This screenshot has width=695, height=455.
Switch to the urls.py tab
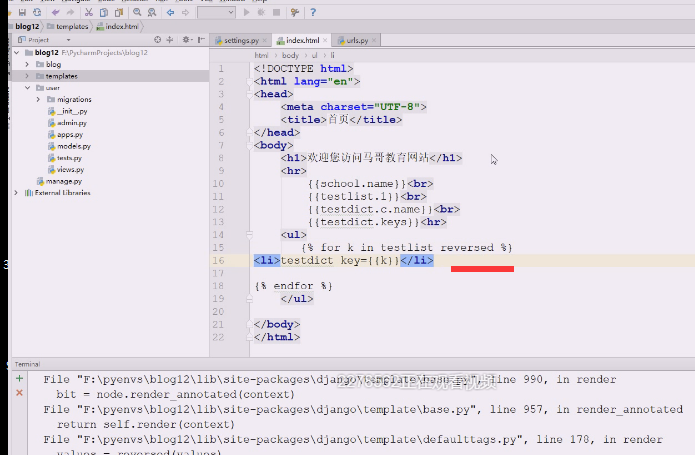click(357, 40)
